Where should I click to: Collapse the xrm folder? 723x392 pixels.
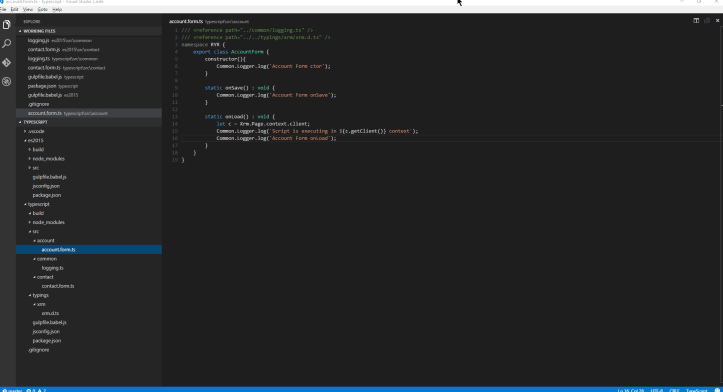[x=89, y=304]
